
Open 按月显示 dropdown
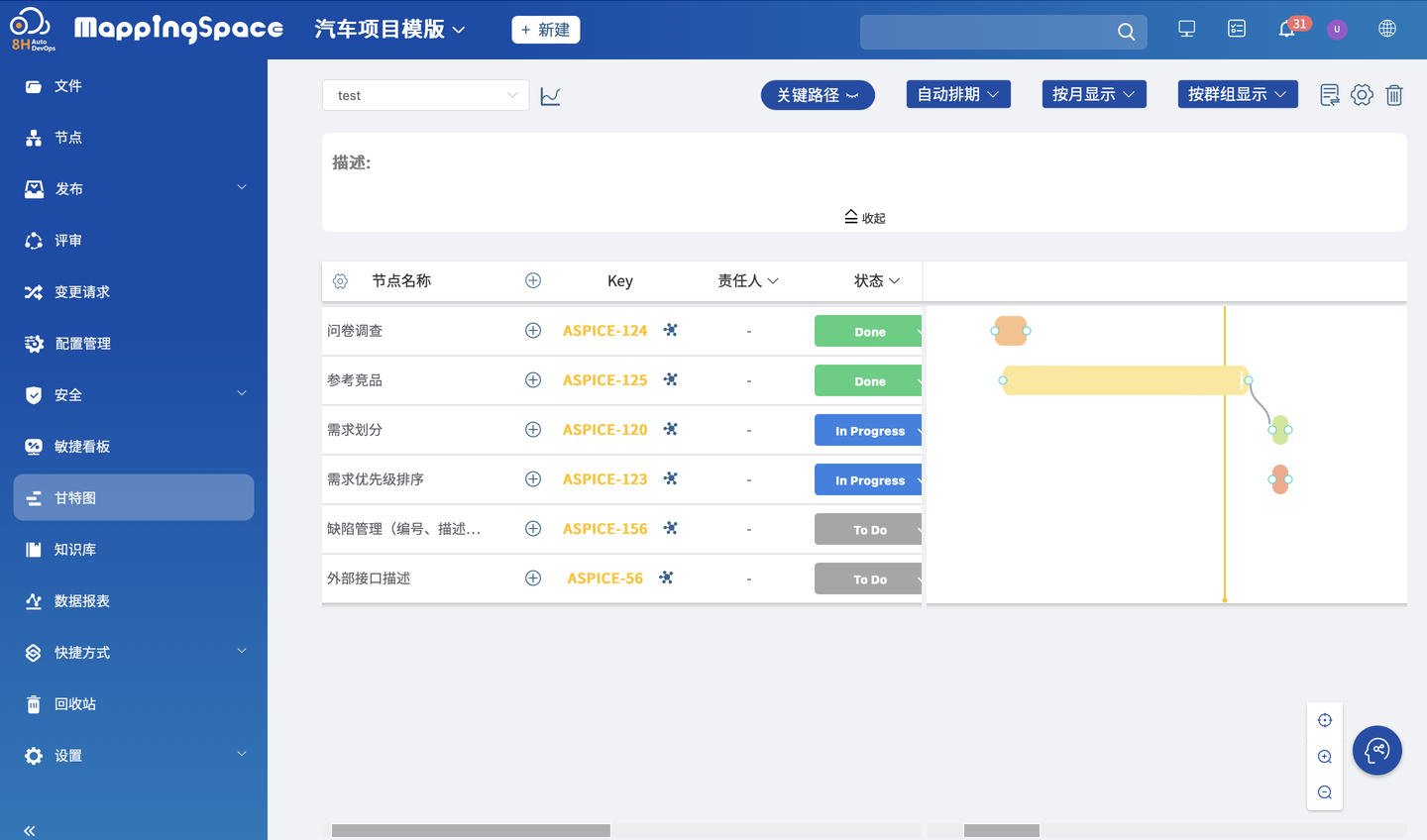pyautogui.click(x=1094, y=94)
